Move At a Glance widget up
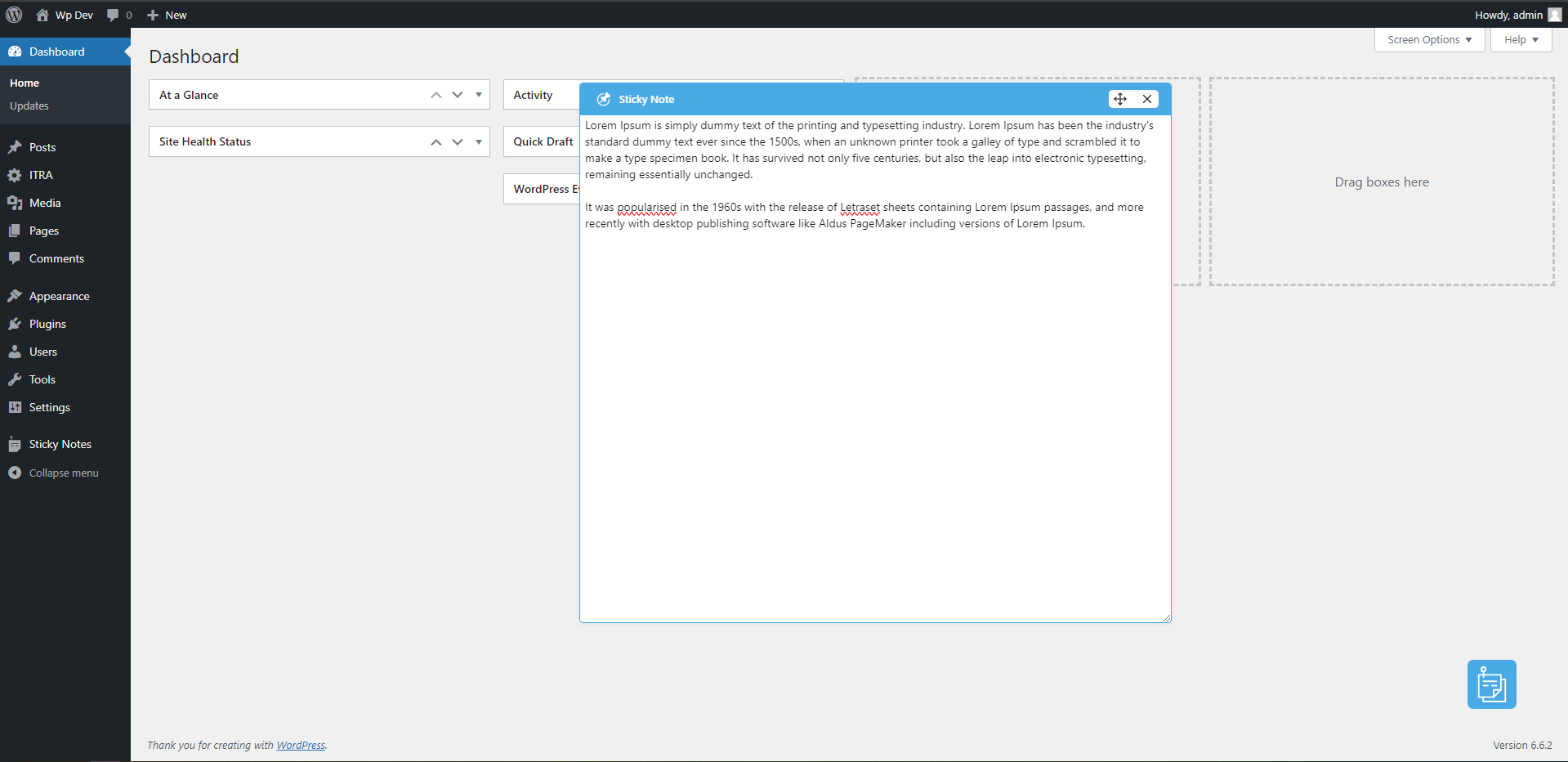The image size is (1568, 762). coord(436,95)
